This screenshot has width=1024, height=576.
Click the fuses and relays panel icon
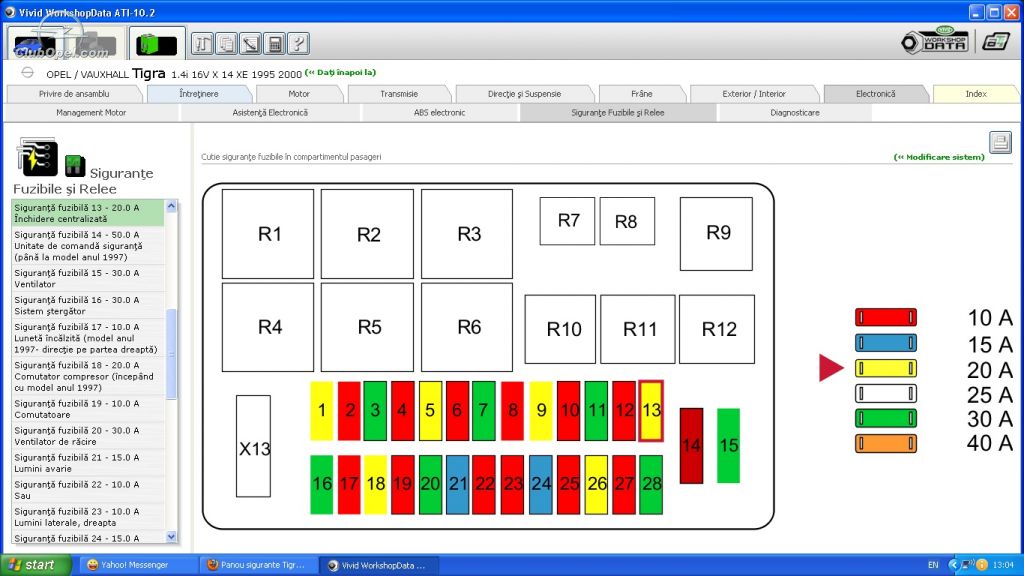[37, 157]
